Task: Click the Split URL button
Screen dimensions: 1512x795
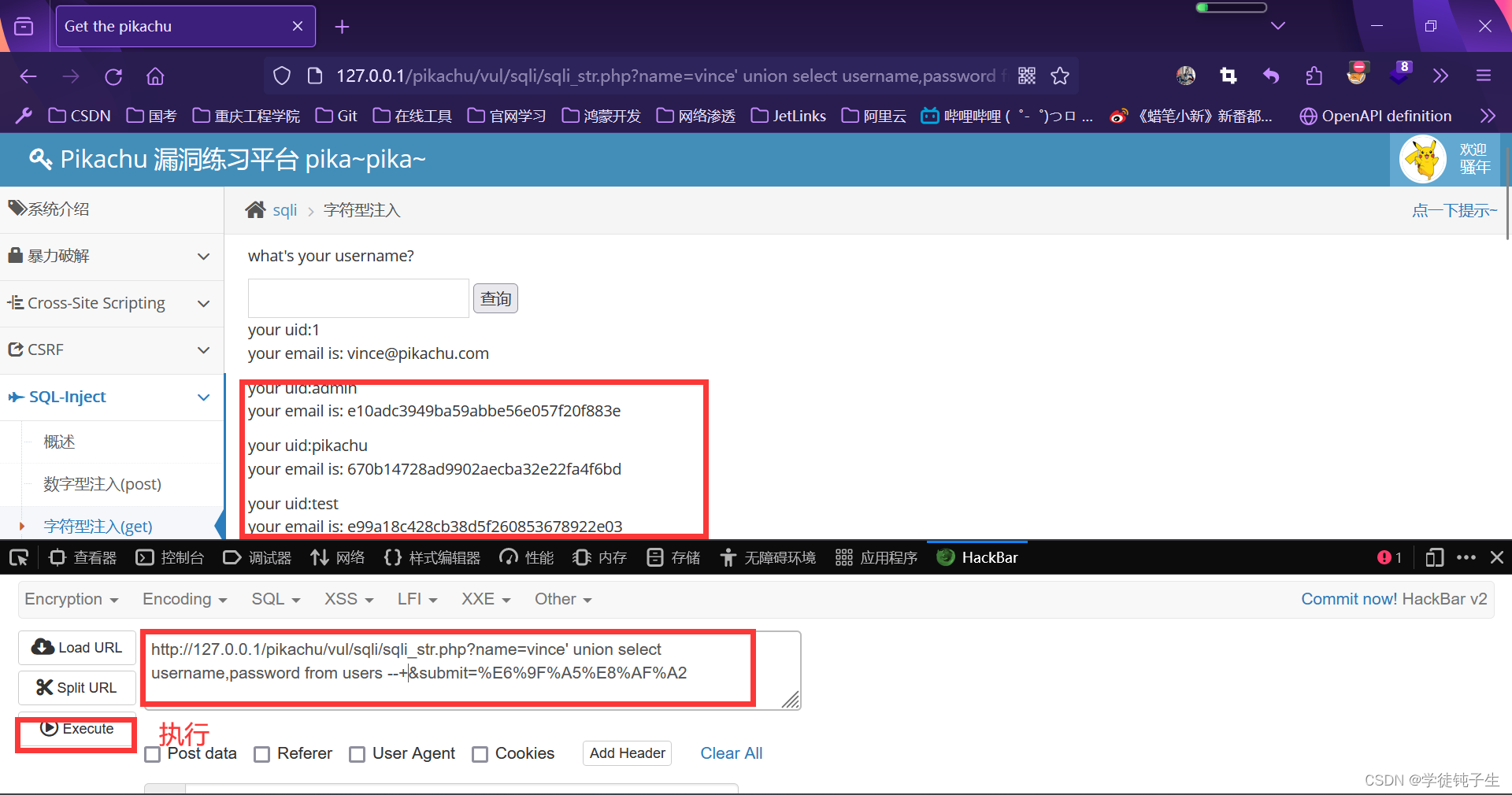Action: pos(77,688)
